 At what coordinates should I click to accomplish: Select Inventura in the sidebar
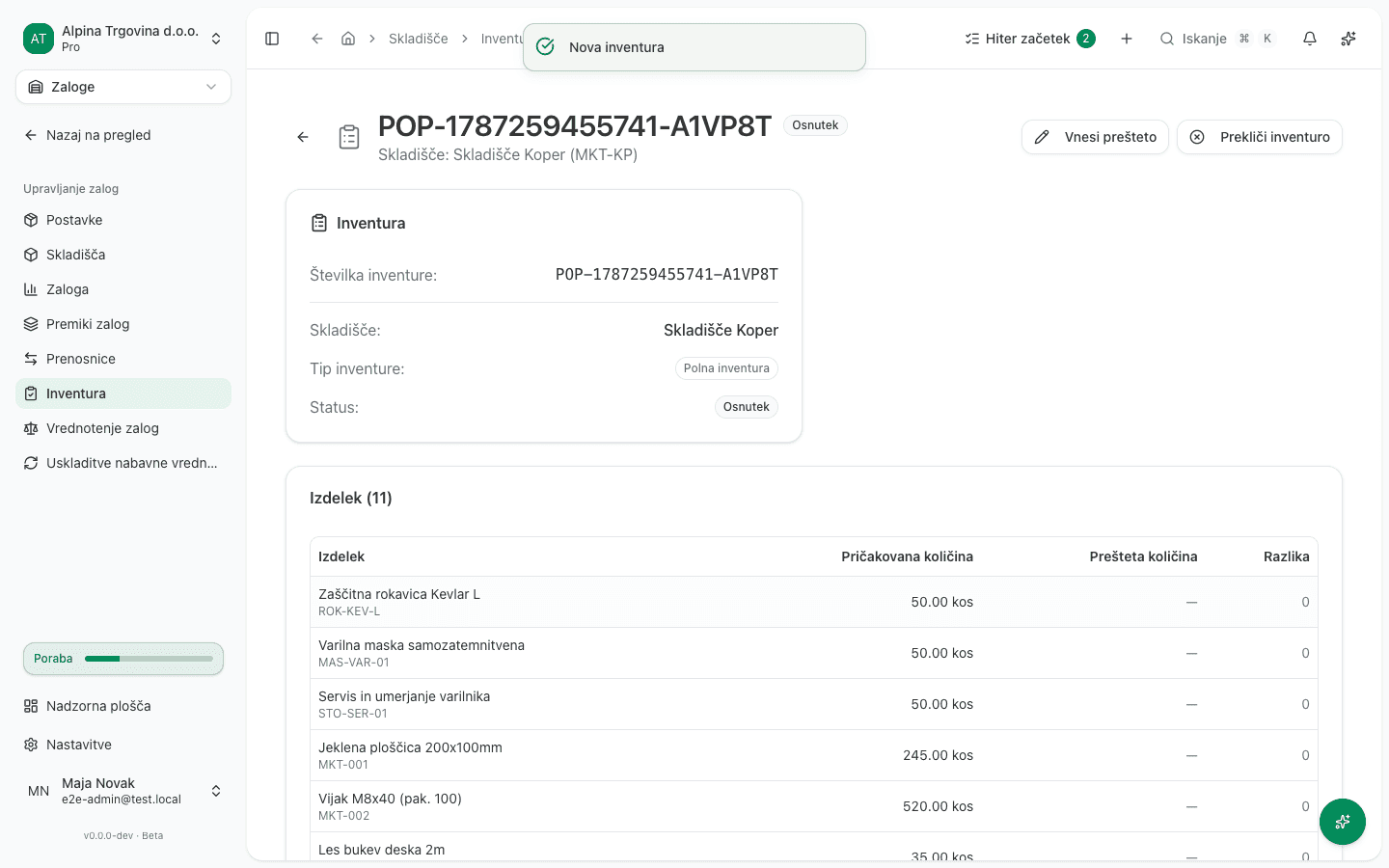pyautogui.click(x=123, y=393)
